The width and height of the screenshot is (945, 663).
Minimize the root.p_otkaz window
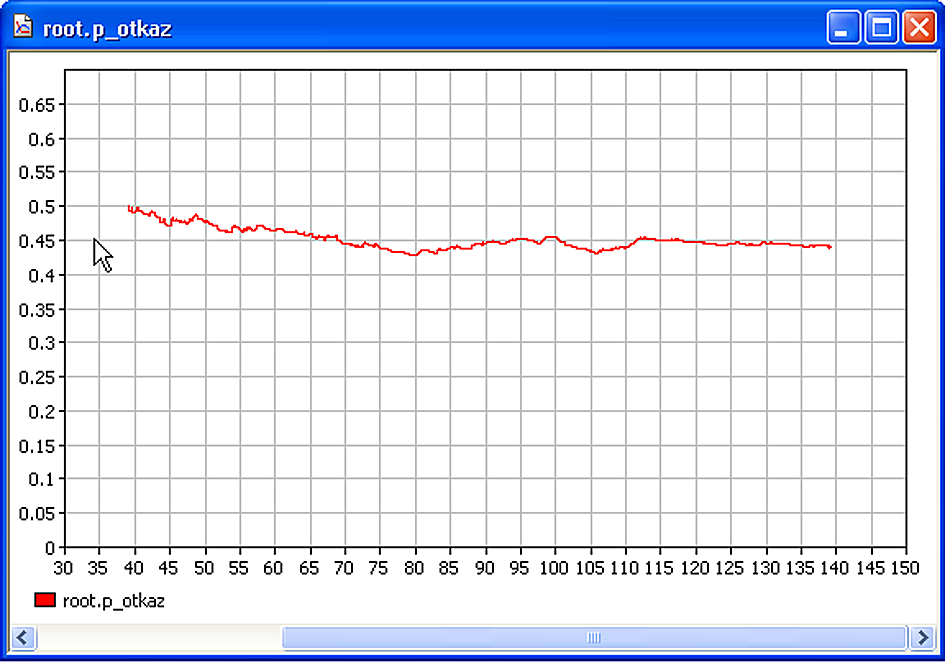coord(843,28)
